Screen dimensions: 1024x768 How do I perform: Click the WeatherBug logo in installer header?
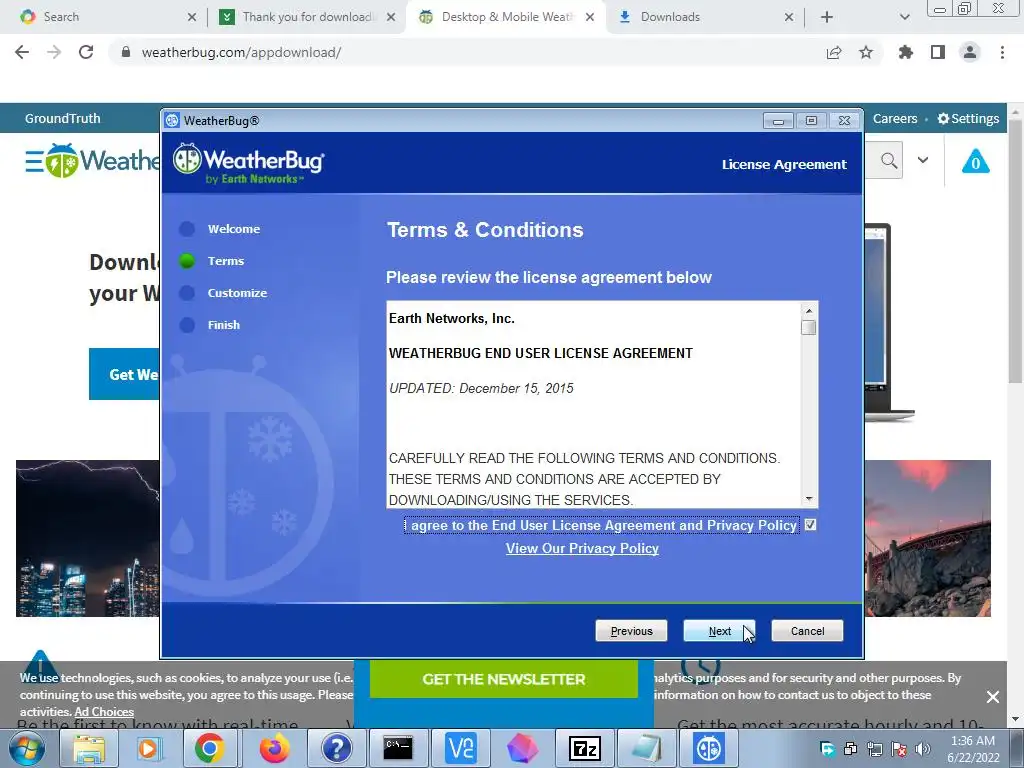pos(249,163)
